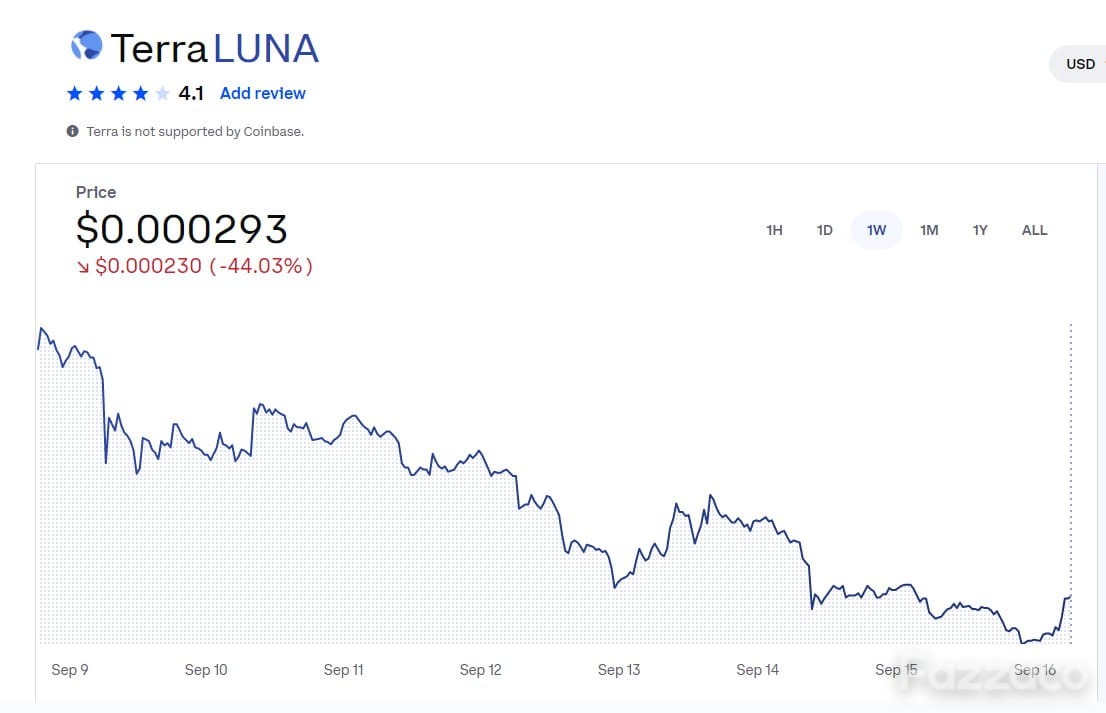This screenshot has height=713, width=1106.
Task: Select the 1H time range
Action: (x=774, y=230)
